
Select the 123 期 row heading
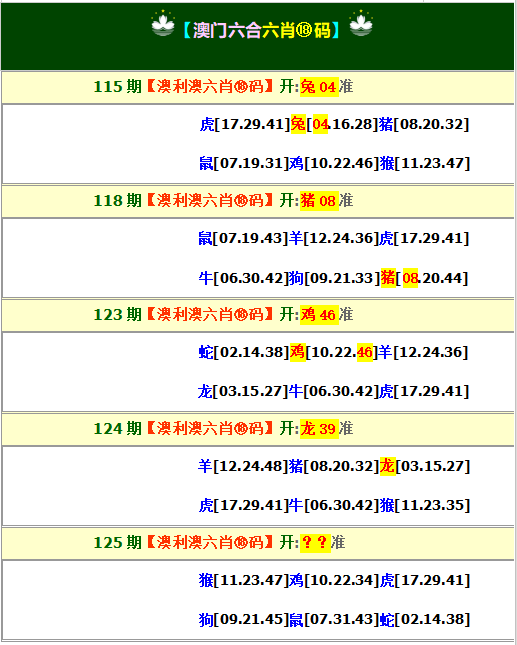[258, 315]
